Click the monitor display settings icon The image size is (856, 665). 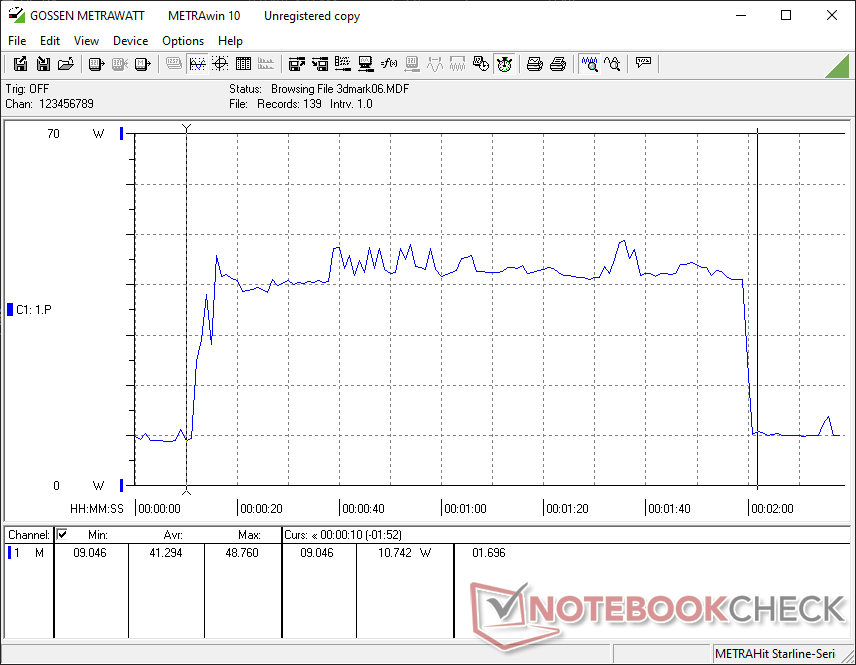(x=366, y=64)
